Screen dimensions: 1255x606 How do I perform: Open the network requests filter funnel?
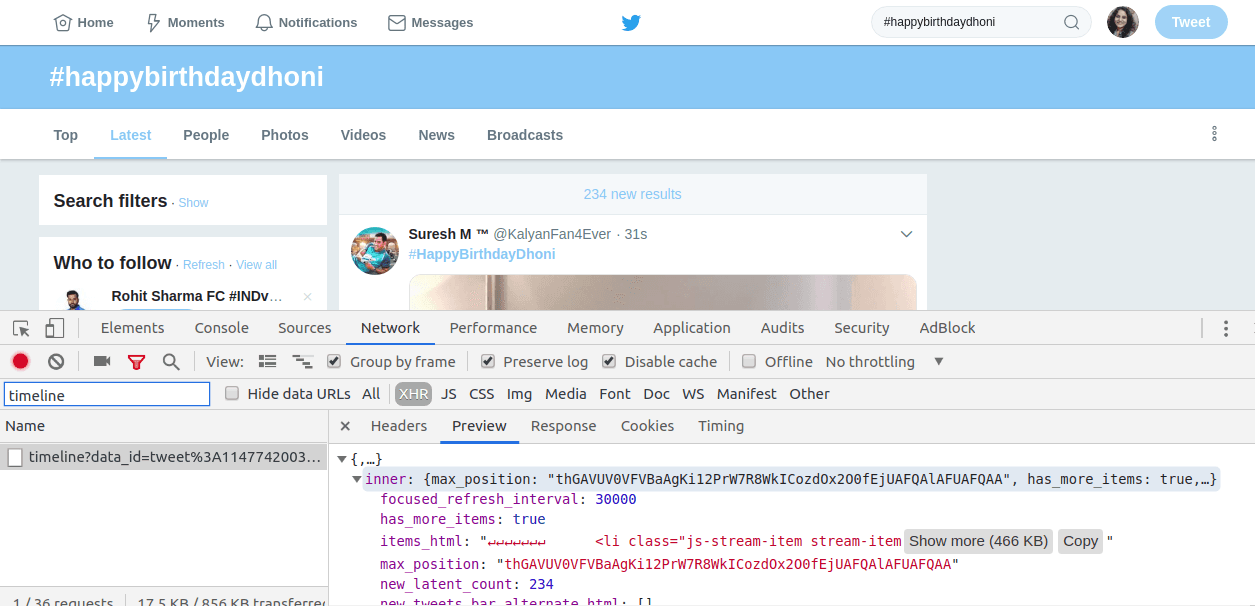click(x=136, y=362)
